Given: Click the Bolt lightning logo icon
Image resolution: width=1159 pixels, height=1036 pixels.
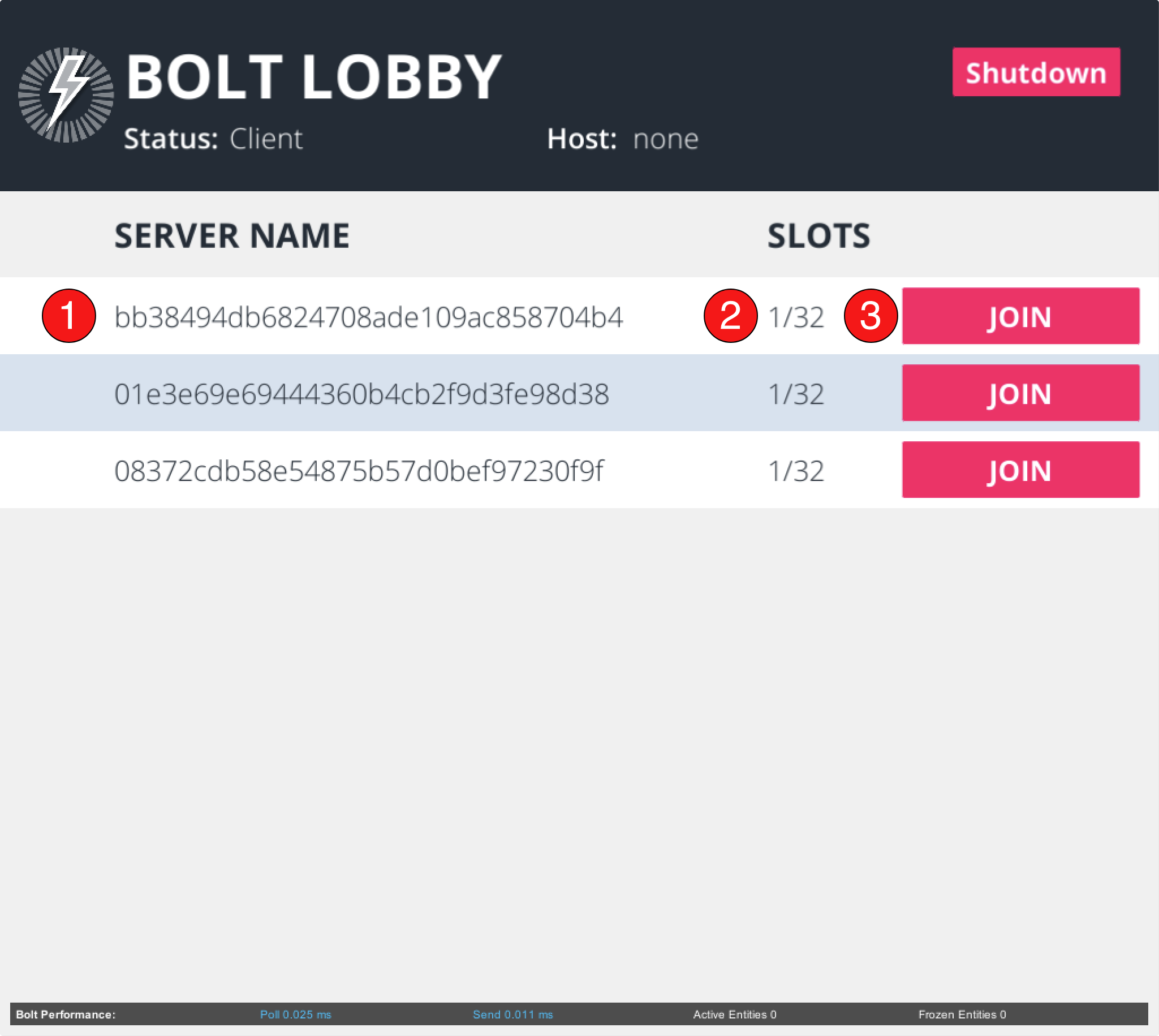Looking at the screenshot, I should click(66, 94).
